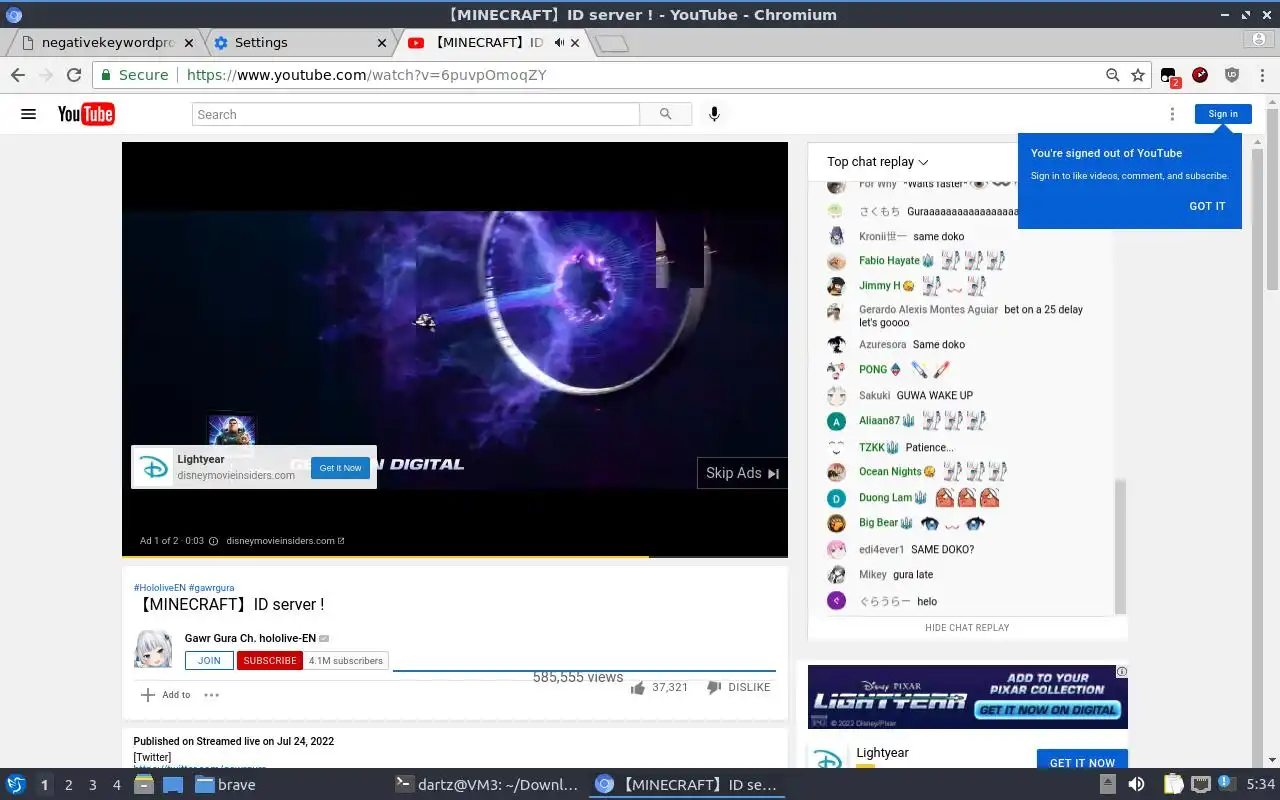Start voice search with microphone icon
The width and height of the screenshot is (1280, 800).
(x=714, y=114)
